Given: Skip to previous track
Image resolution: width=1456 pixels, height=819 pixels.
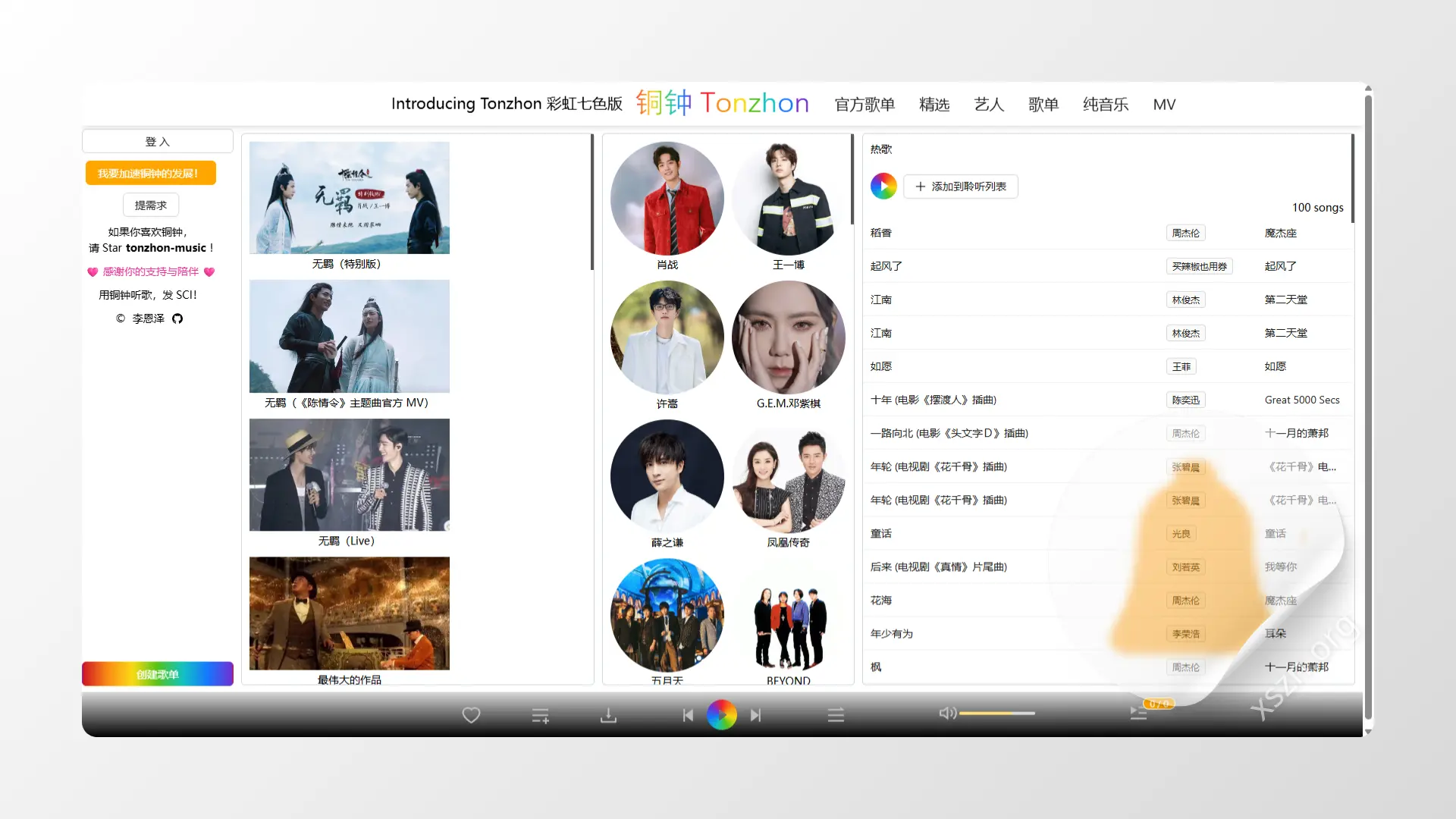Looking at the screenshot, I should point(688,715).
